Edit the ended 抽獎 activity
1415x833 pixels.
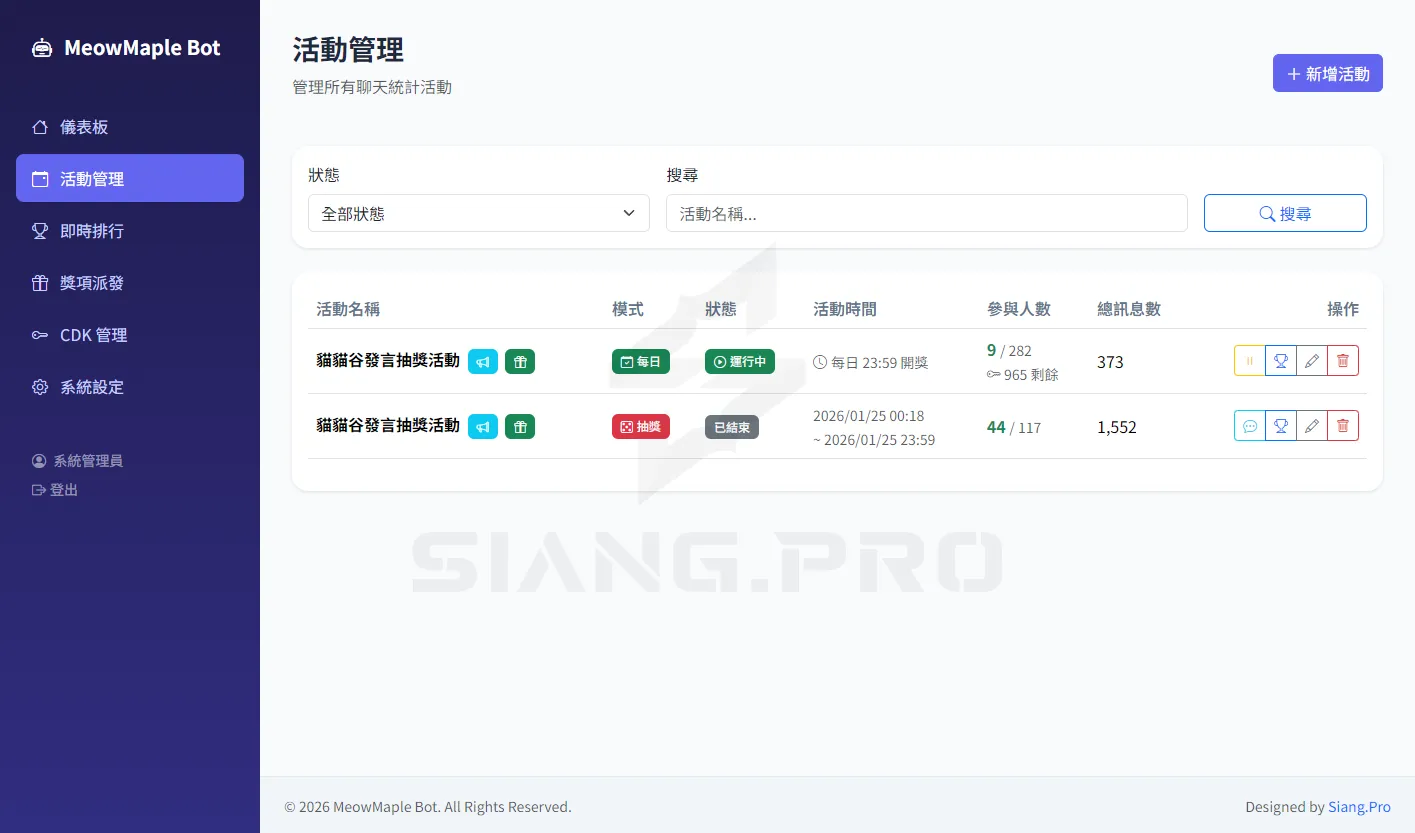[x=1312, y=426]
